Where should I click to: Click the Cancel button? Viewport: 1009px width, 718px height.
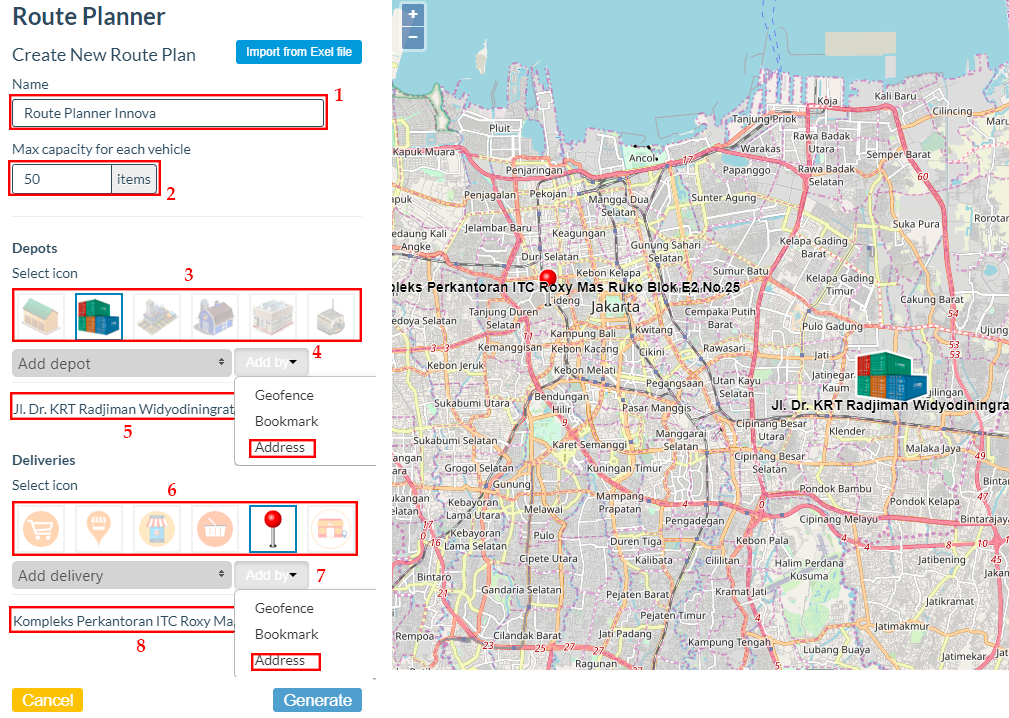[x=47, y=700]
